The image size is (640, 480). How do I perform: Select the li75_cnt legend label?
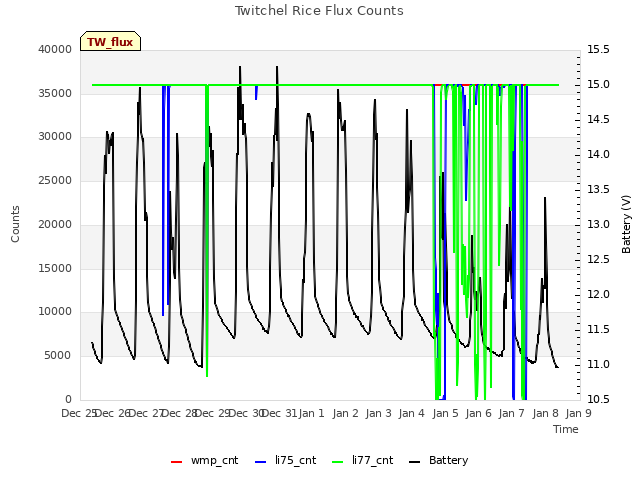[x=296, y=460]
